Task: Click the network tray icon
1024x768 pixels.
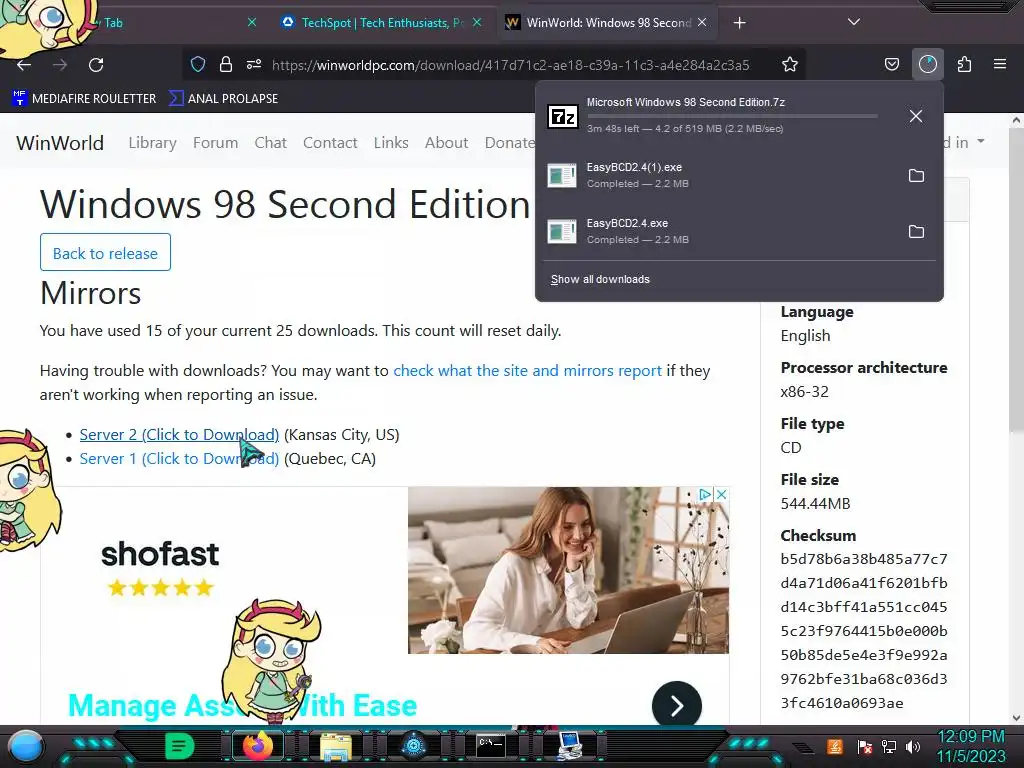Action: click(x=888, y=746)
